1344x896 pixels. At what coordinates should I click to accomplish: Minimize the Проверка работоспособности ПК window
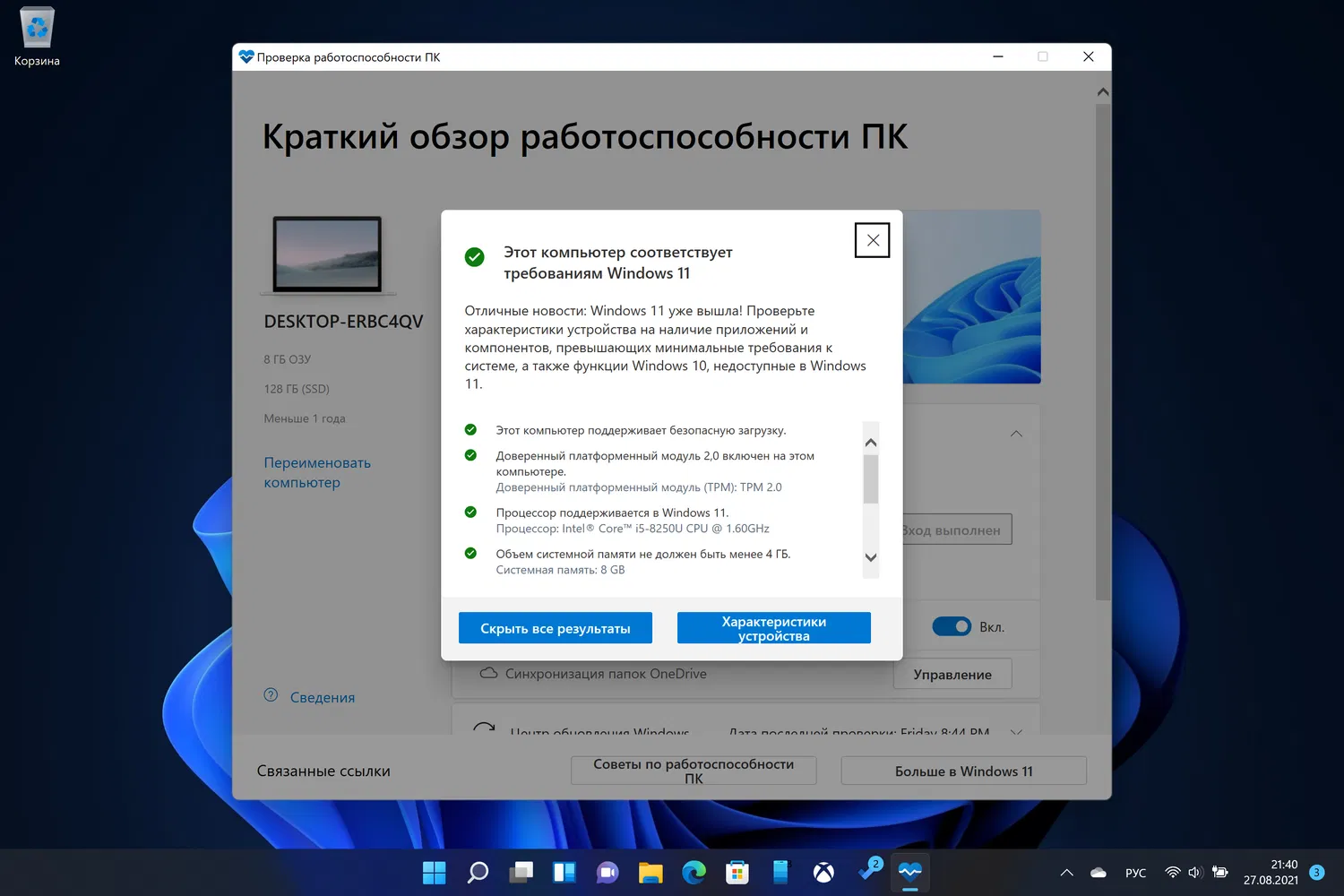[x=998, y=56]
